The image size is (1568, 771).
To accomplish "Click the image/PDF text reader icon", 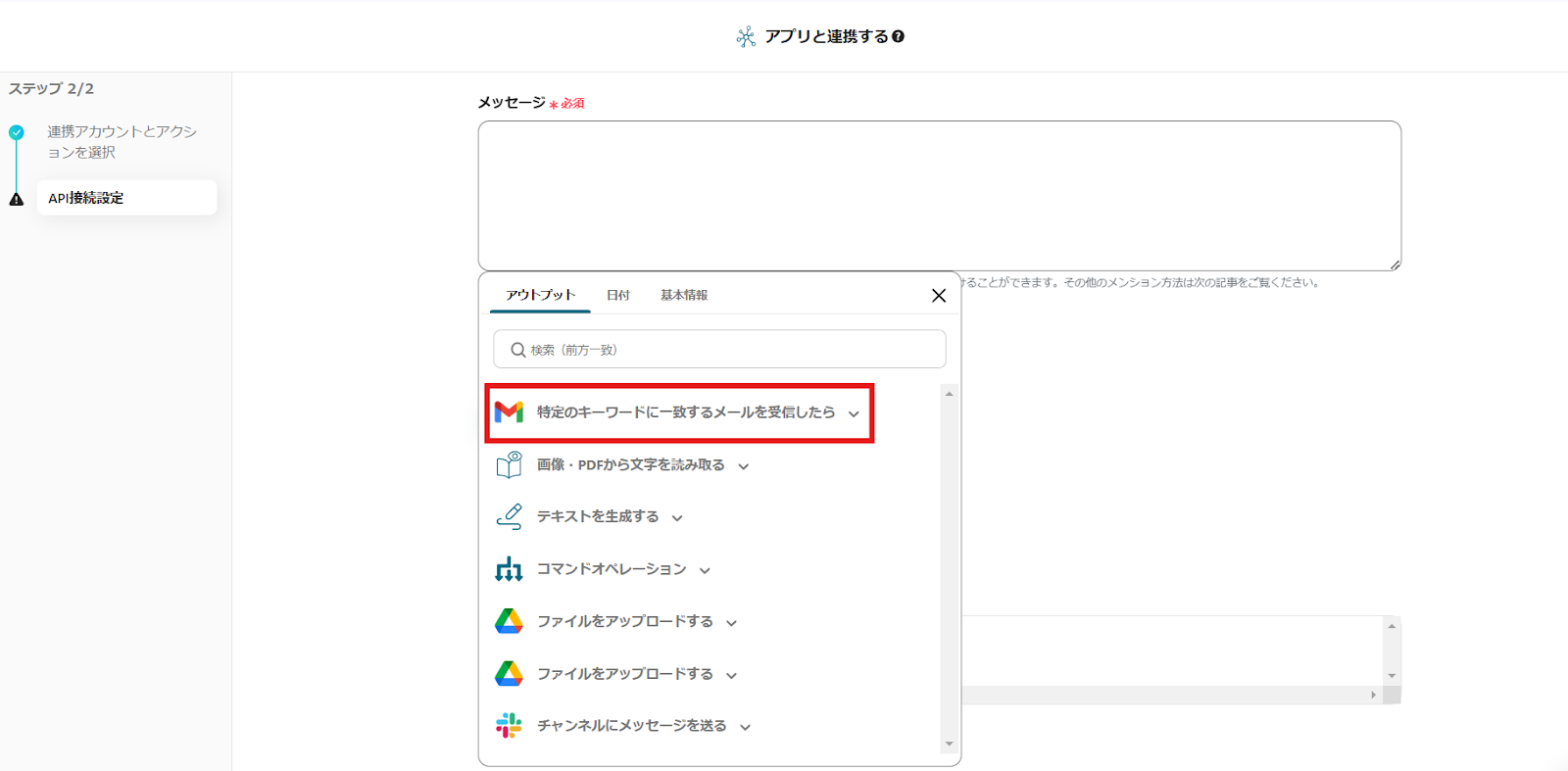I will (509, 465).
